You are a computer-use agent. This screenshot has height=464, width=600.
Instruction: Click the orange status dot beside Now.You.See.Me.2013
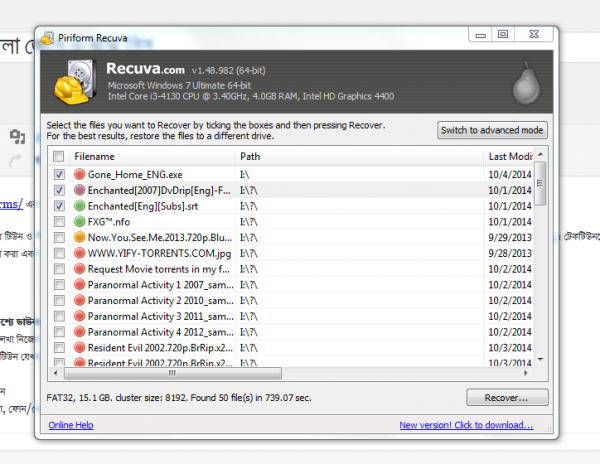coord(79,237)
